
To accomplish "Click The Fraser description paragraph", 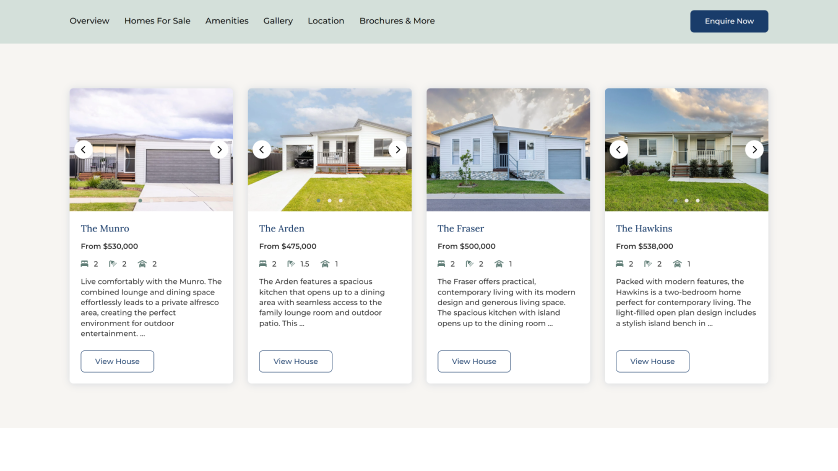I will (x=507, y=302).
